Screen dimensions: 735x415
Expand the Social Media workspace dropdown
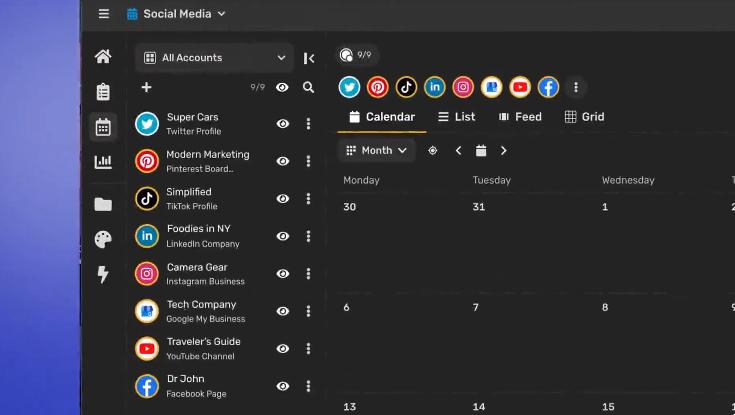click(176, 14)
